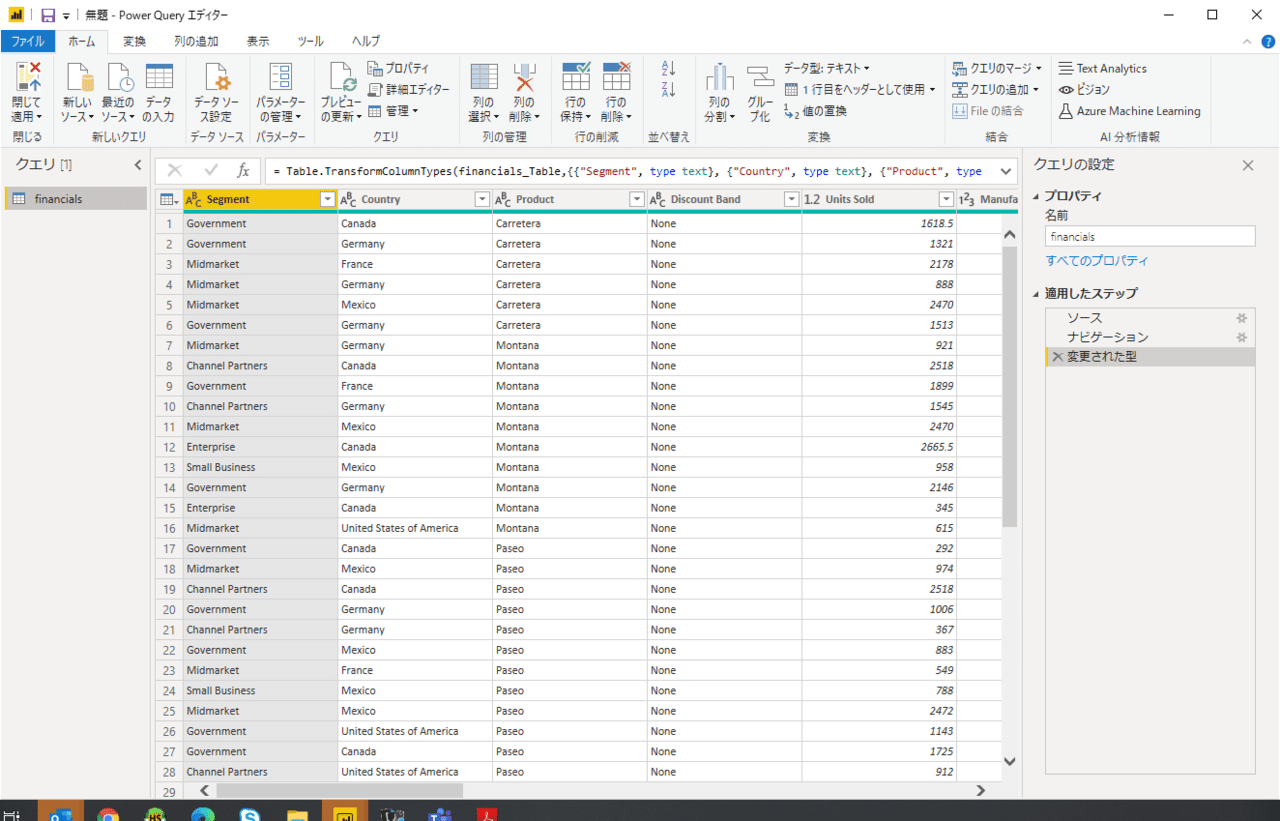Open the Segment column filter dropdown
The height and width of the screenshot is (821, 1280).
pyautogui.click(x=327, y=199)
